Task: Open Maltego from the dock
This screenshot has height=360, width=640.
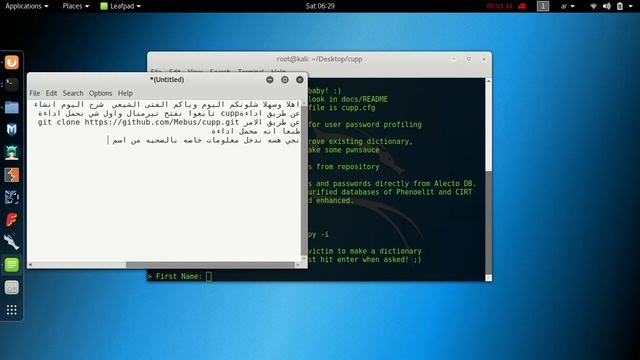Action: [x=11, y=198]
